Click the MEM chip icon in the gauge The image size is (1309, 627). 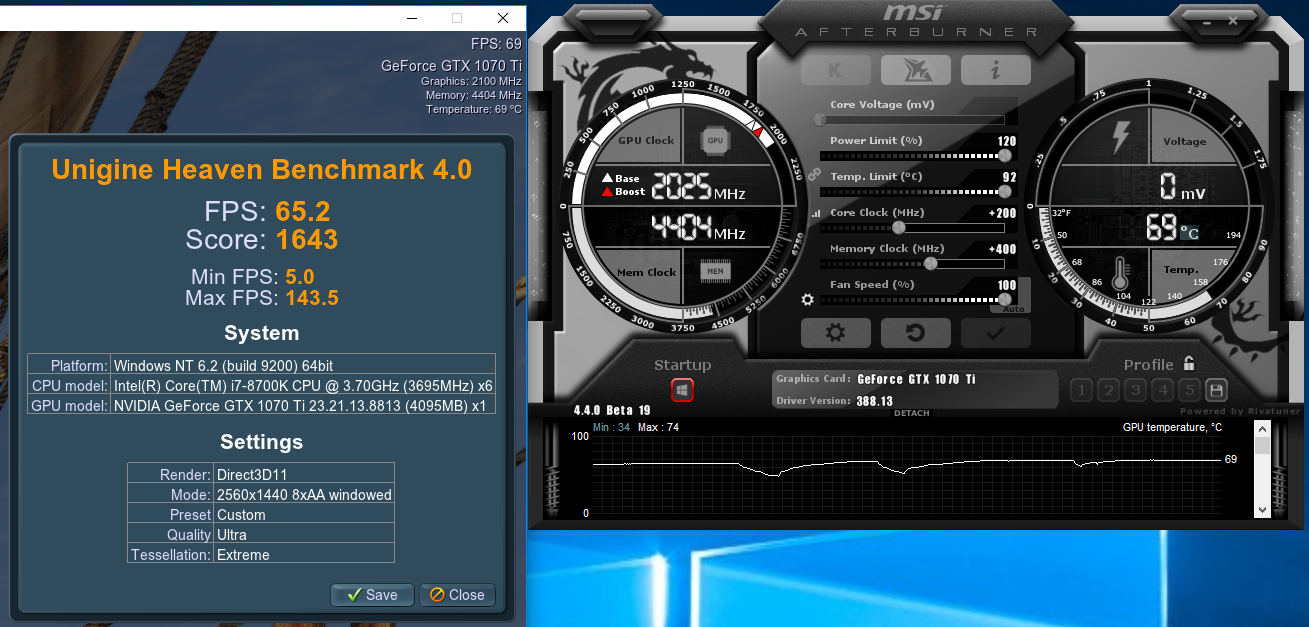[715, 271]
